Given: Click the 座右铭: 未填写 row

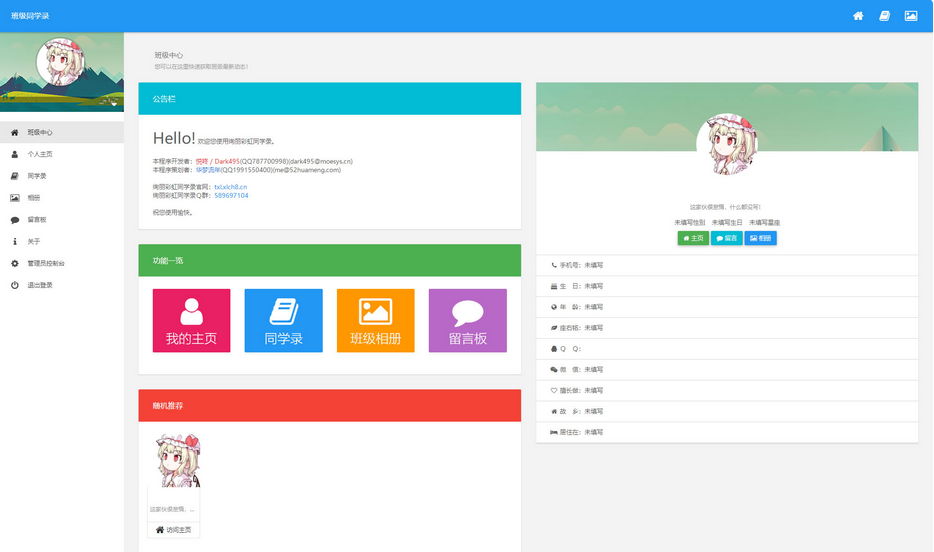Looking at the screenshot, I should coord(727,328).
